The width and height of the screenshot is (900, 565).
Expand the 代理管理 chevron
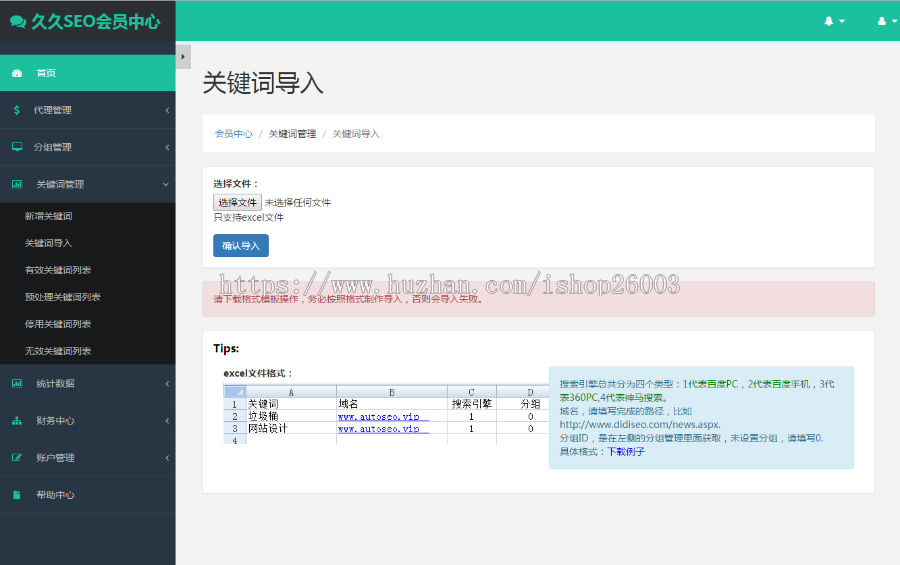(167, 110)
